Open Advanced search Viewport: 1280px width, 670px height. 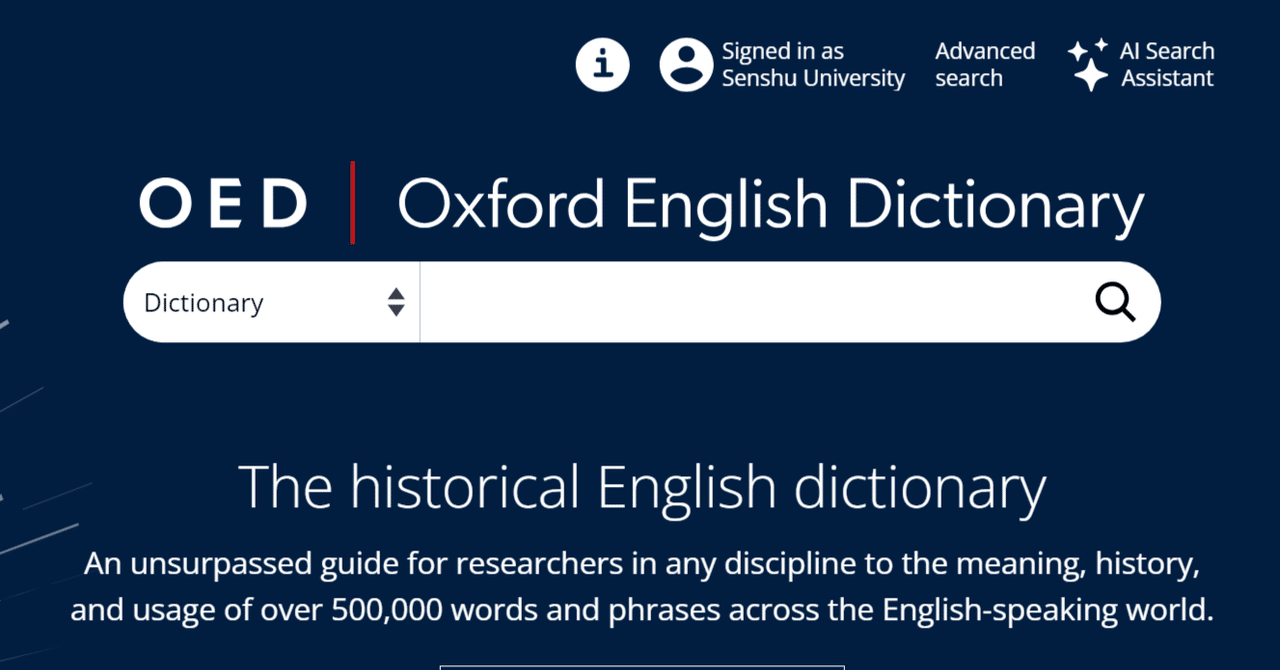coord(985,65)
